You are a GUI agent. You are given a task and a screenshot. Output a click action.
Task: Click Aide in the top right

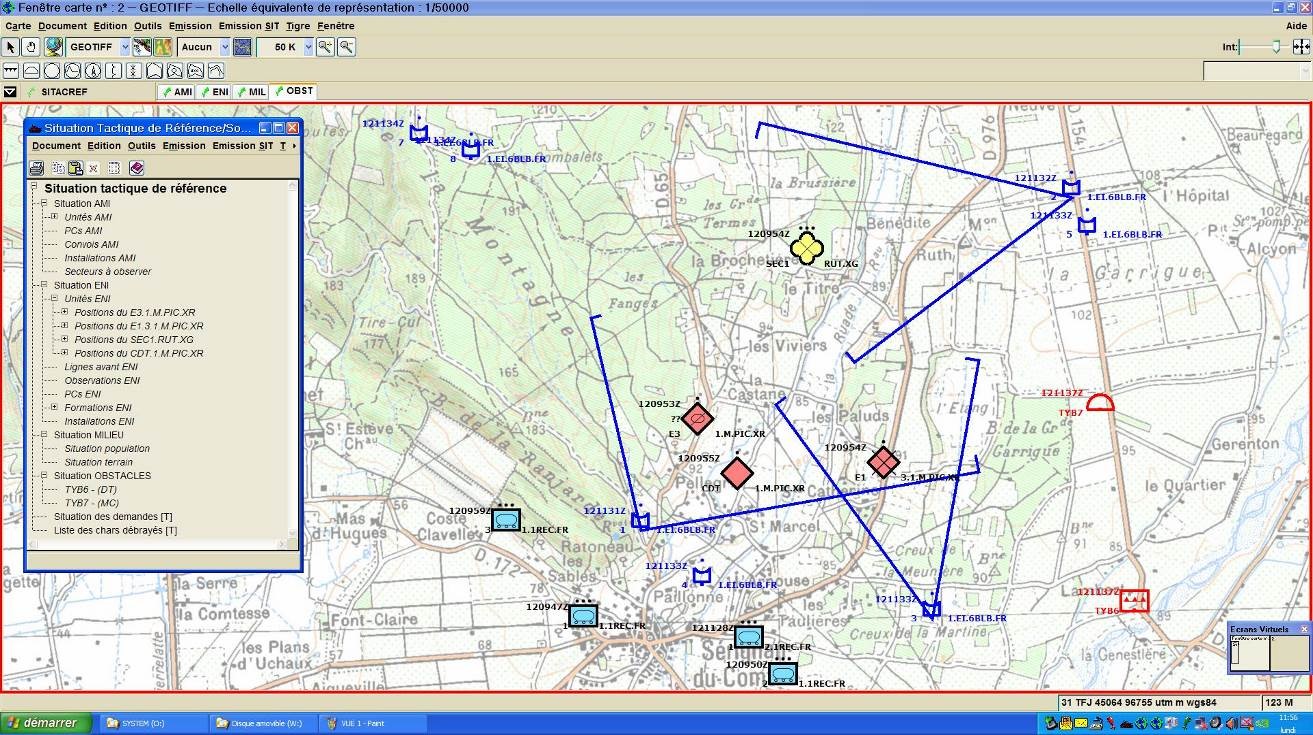(1296, 26)
